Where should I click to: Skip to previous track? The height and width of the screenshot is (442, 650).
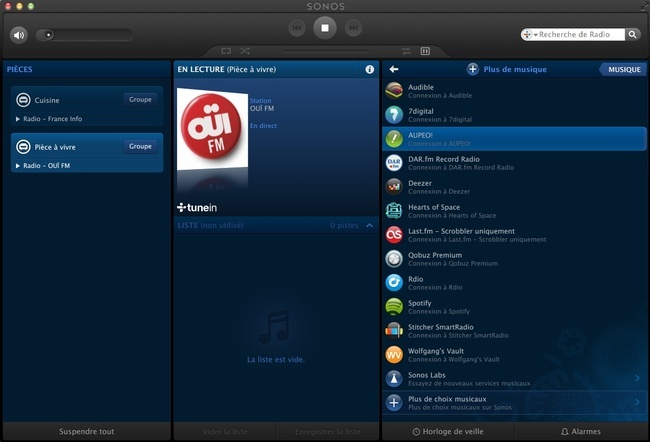click(297, 28)
